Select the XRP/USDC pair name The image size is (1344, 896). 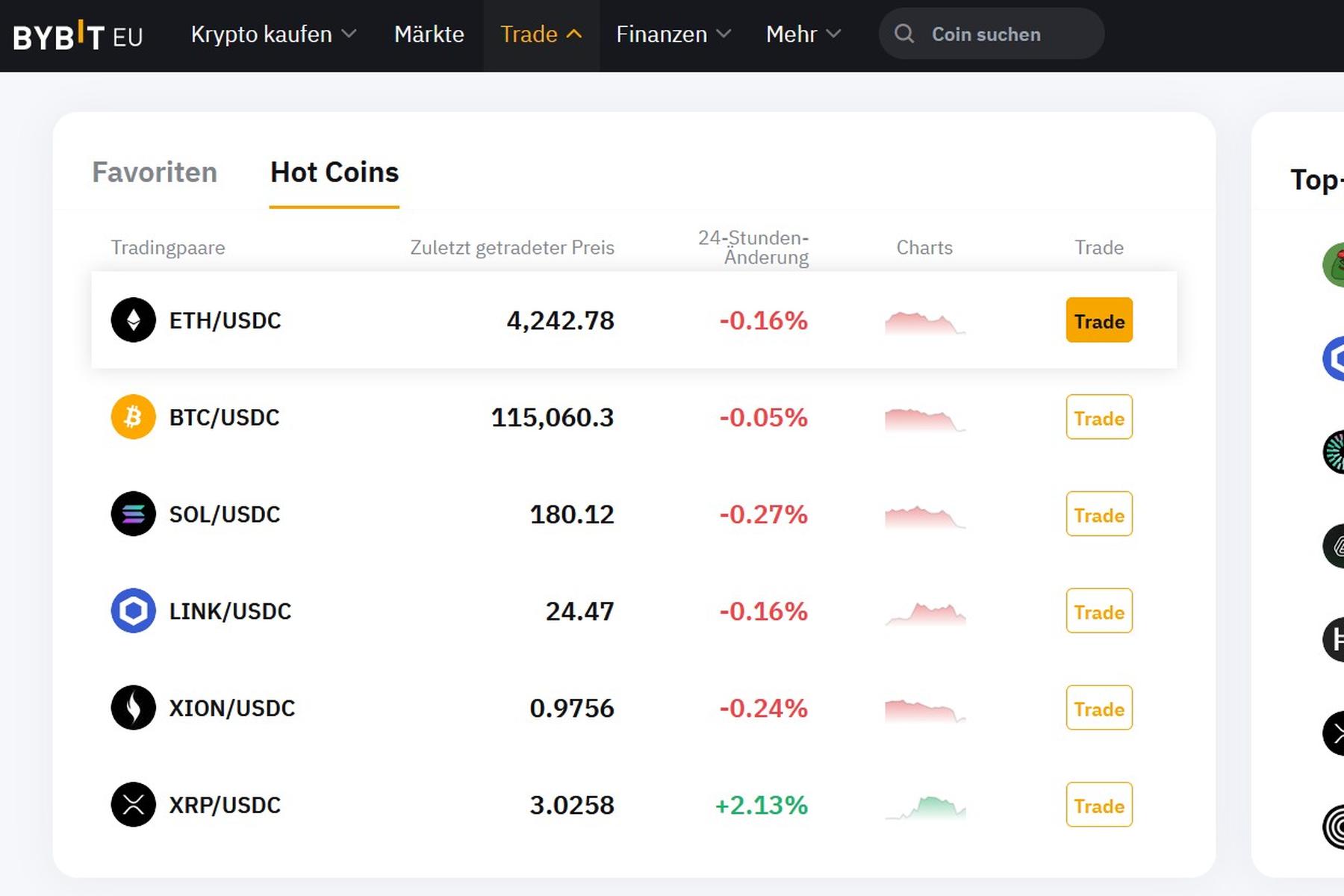(225, 805)
